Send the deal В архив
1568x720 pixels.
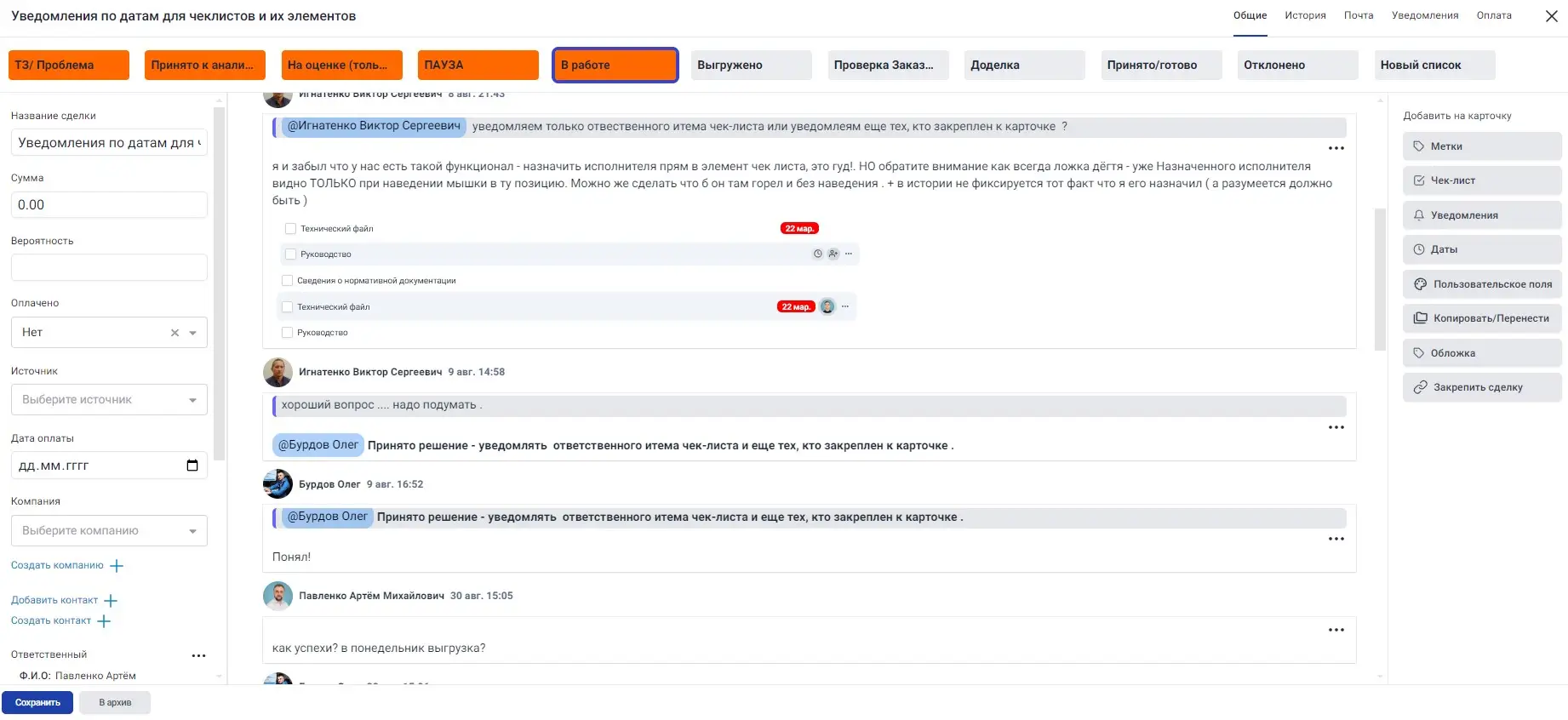click(115, 703)
